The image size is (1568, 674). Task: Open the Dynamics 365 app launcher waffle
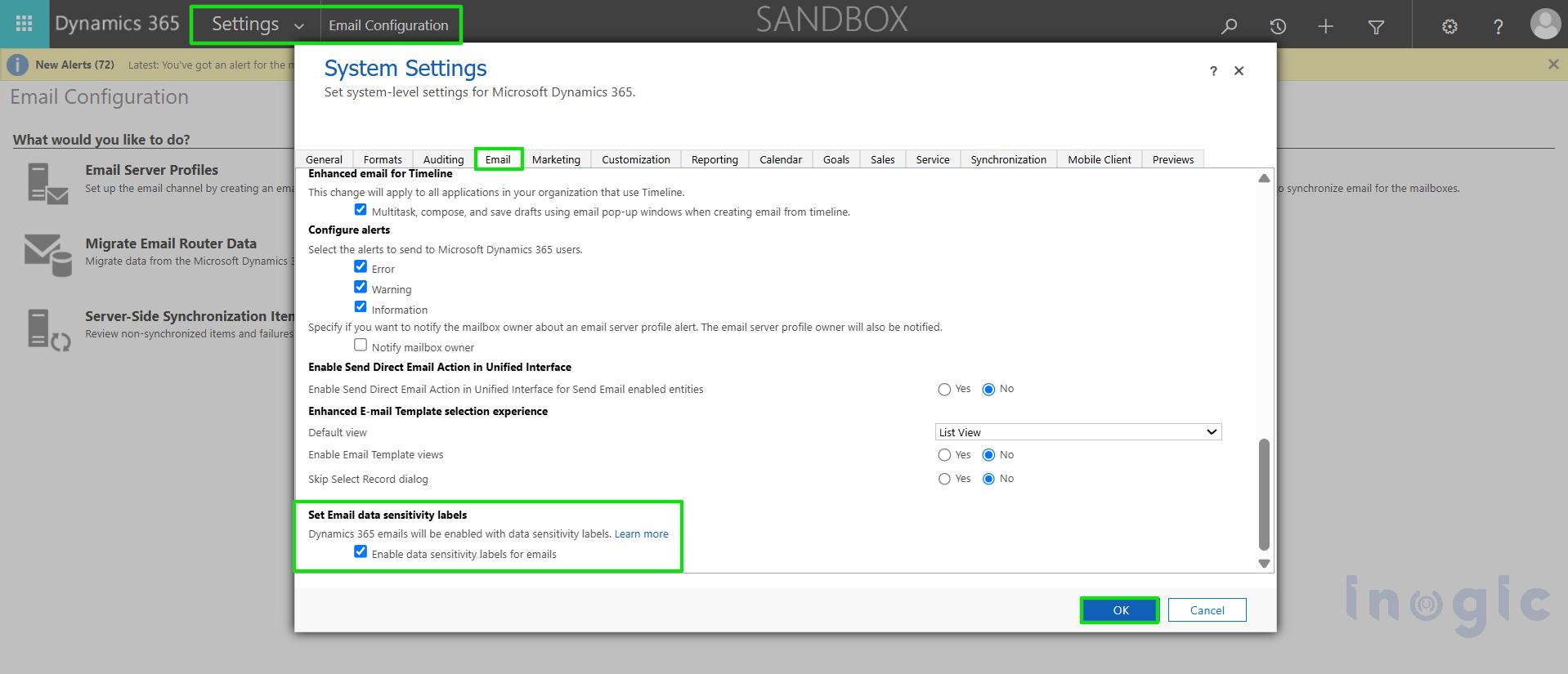click(24, 24)
